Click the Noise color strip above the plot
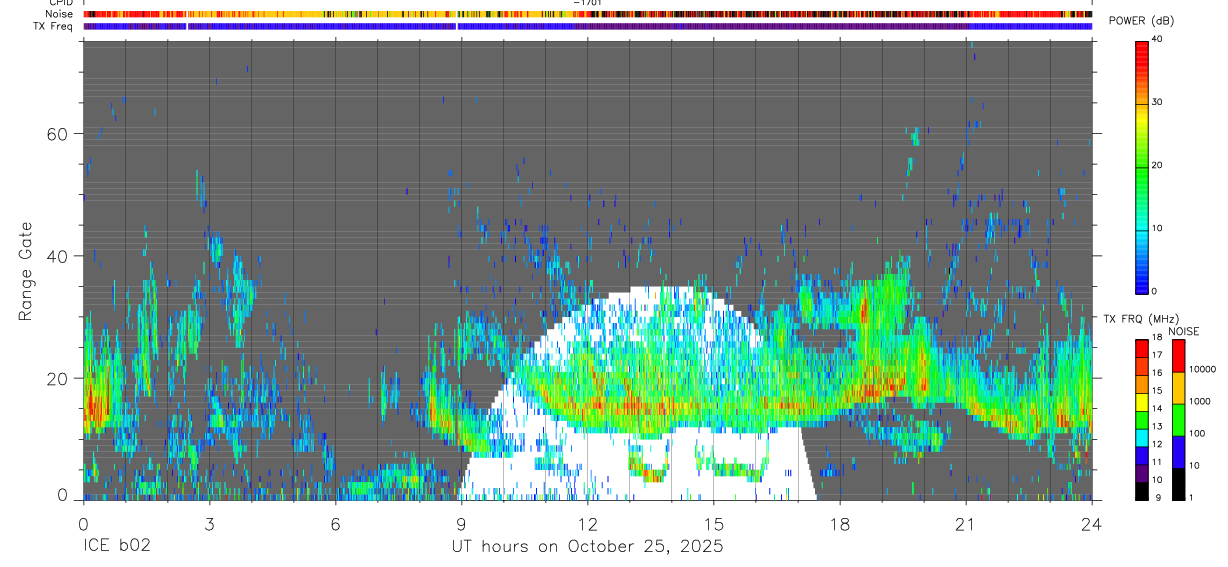Screen dimensions: 1228x567 pos(587,14)
